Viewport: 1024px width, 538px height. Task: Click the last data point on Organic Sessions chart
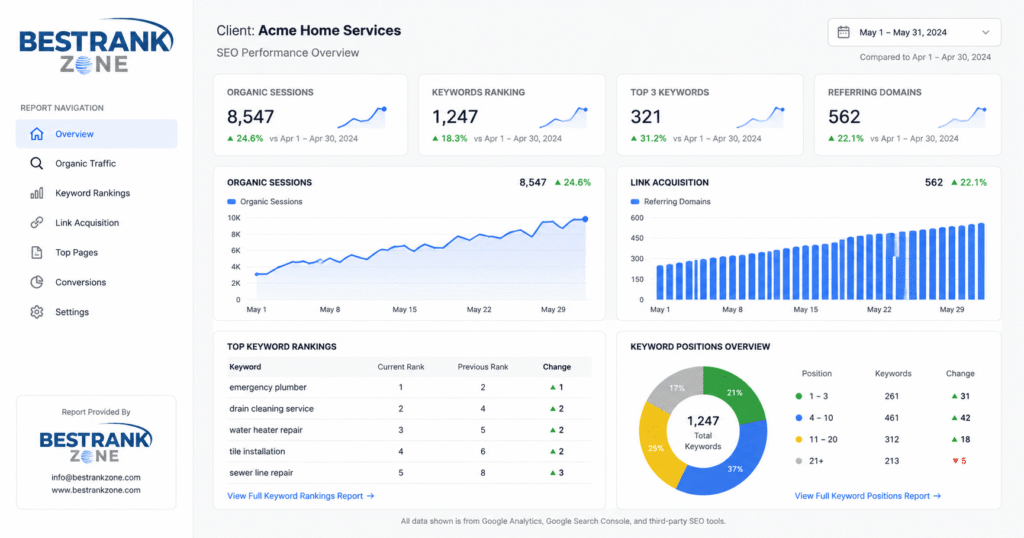click(x=585, y=219)
